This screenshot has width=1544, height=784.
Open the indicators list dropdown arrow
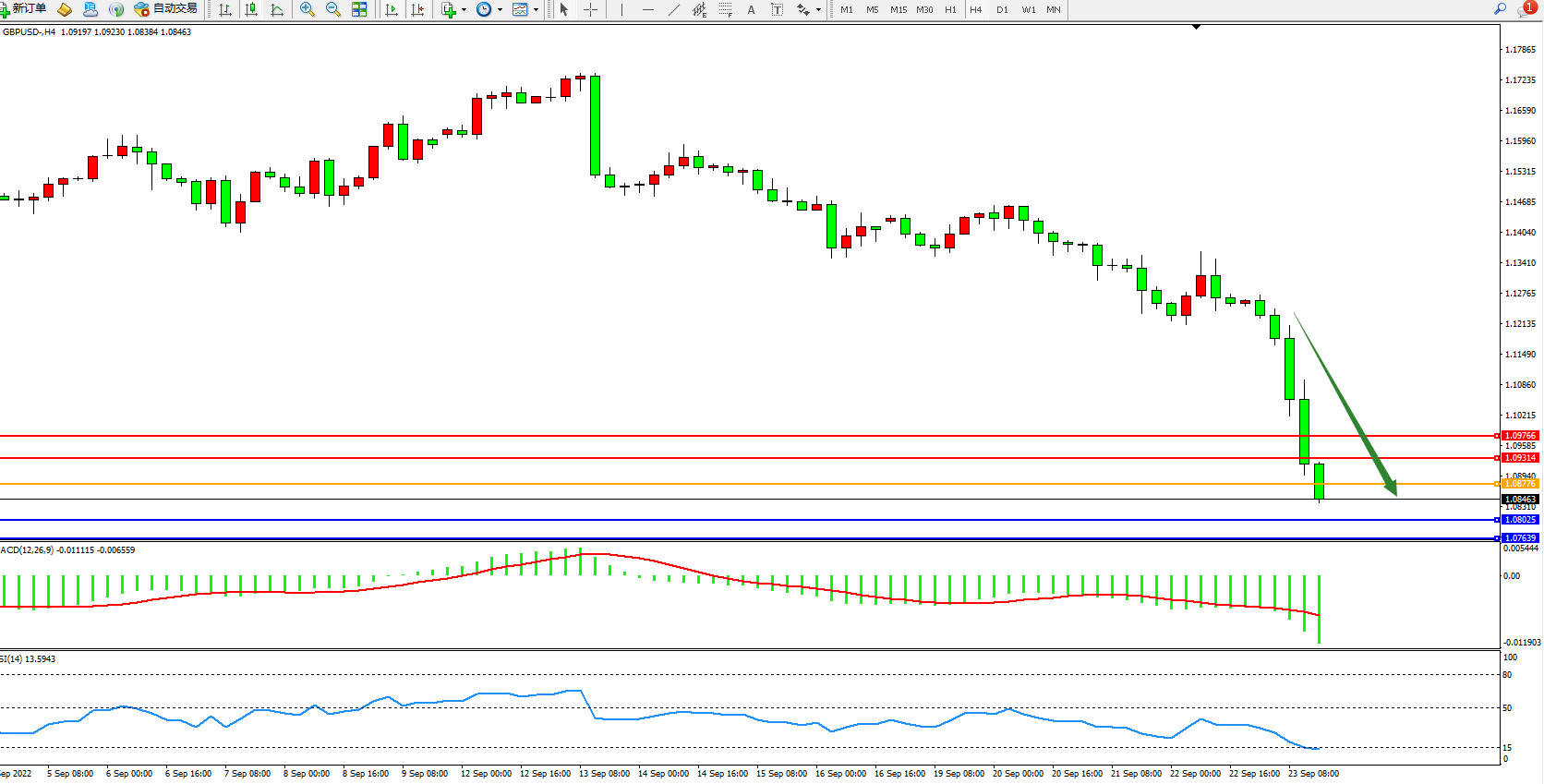(464, 10)
